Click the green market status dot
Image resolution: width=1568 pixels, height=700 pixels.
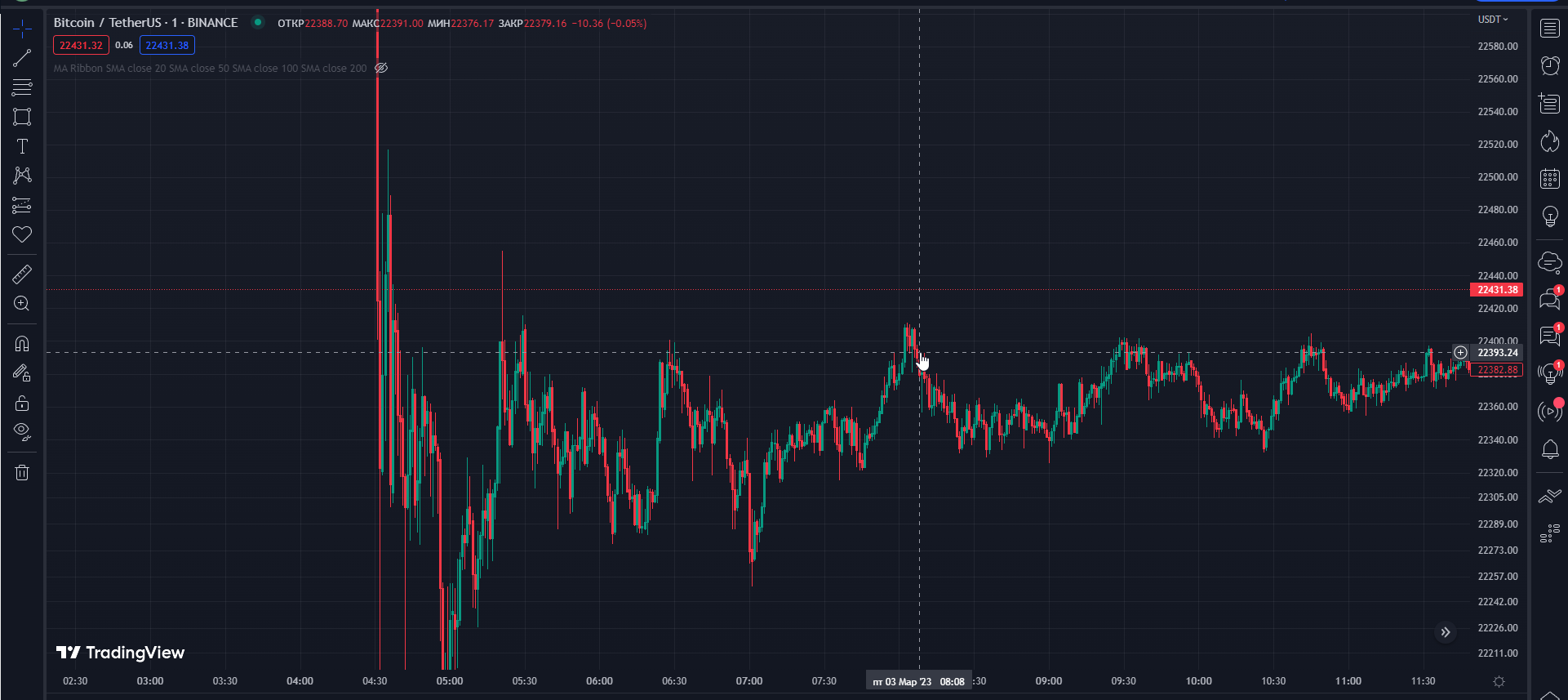tap(258, 23)
